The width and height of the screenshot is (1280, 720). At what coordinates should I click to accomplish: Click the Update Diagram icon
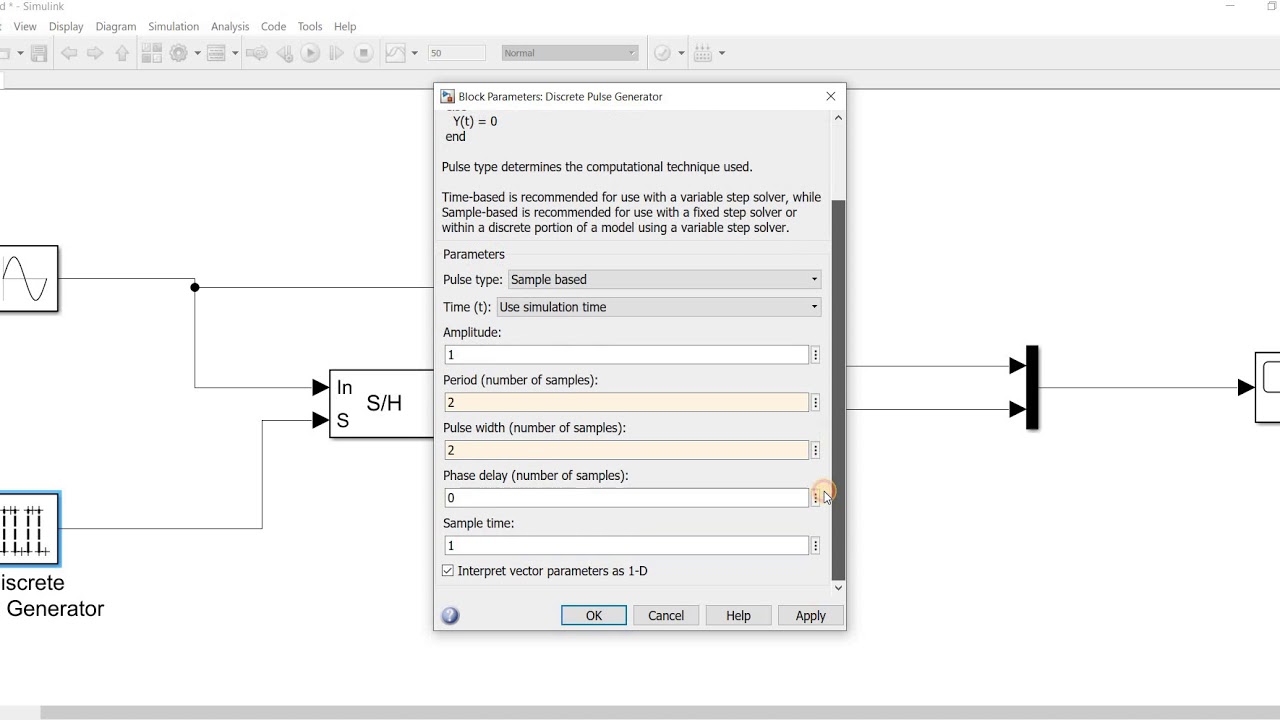click(257, 53)
